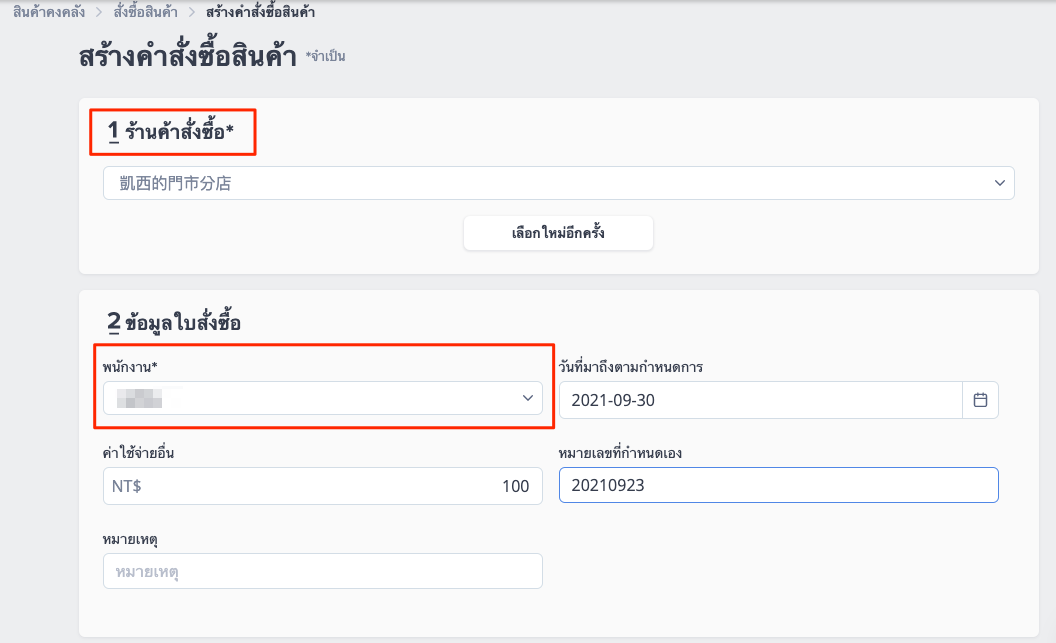Click current breadcrumb สร้างคำสั่งซื้อสินค้า
1056x643 pixels.
(x=261, y=11)
